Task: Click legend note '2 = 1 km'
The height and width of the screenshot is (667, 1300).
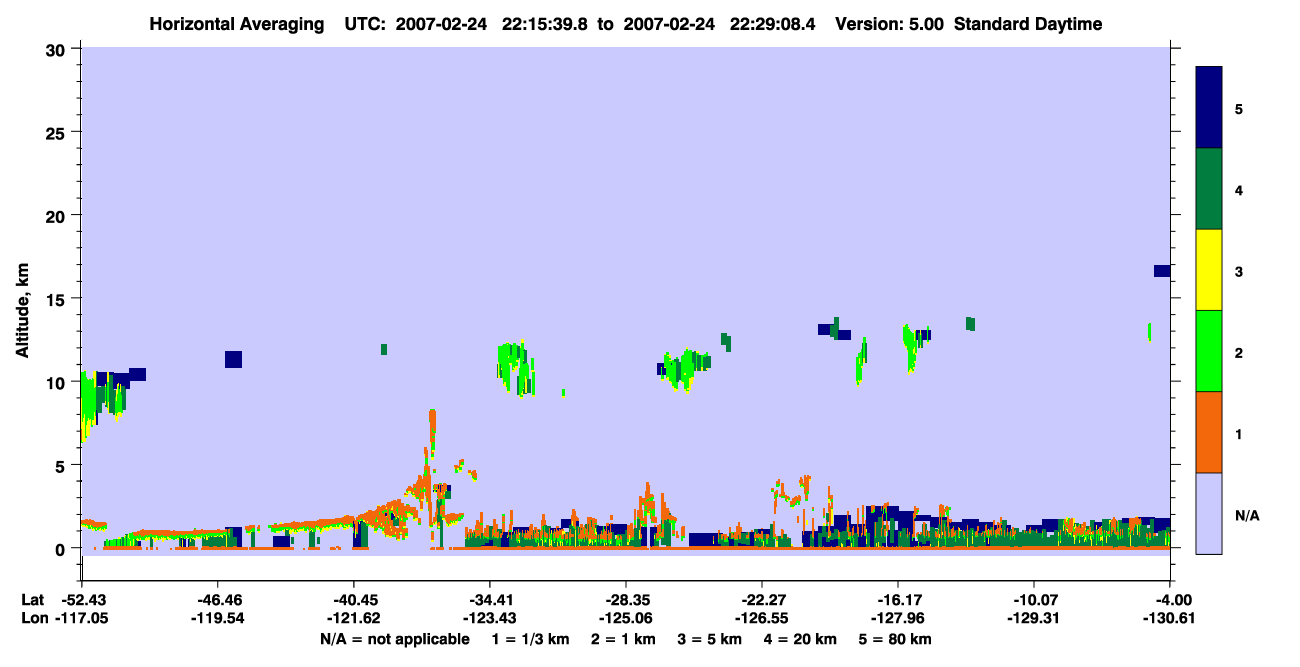Action: 625,639
